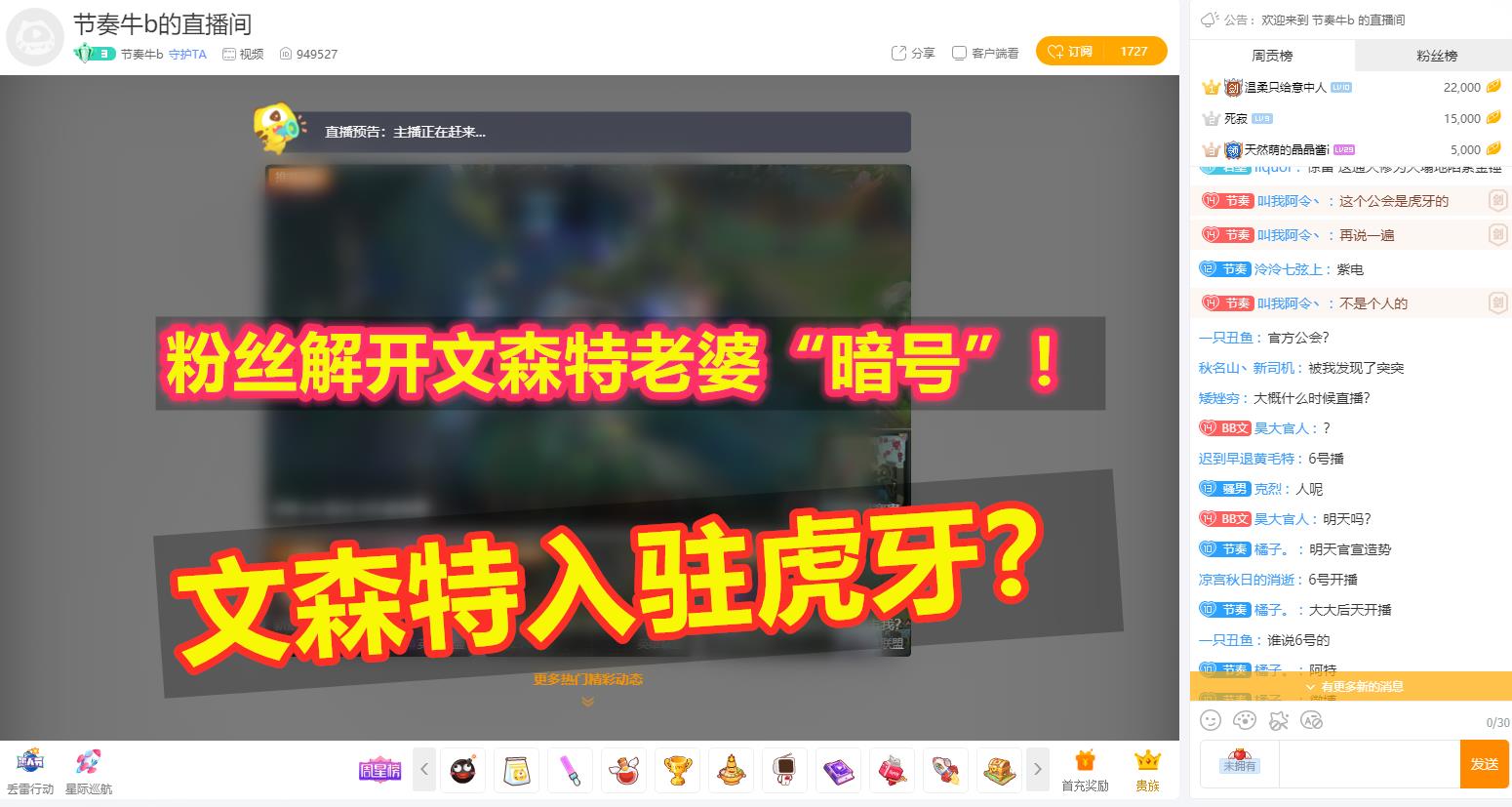
Task: Send the hotpot gift
Action: pyautogui.click(x=731, y=770)
